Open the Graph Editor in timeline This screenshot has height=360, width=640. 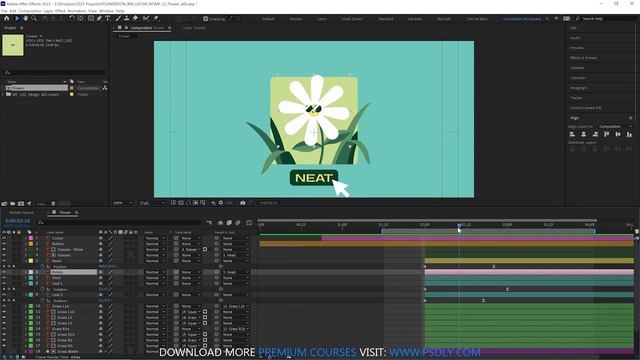click(x=249, y=223)
